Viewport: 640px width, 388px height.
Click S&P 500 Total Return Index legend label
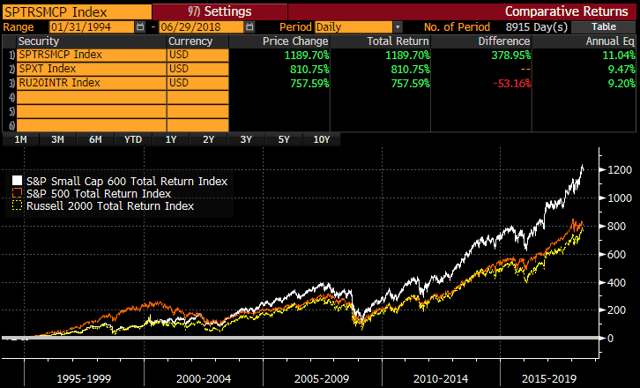click(x=98, y=193)
